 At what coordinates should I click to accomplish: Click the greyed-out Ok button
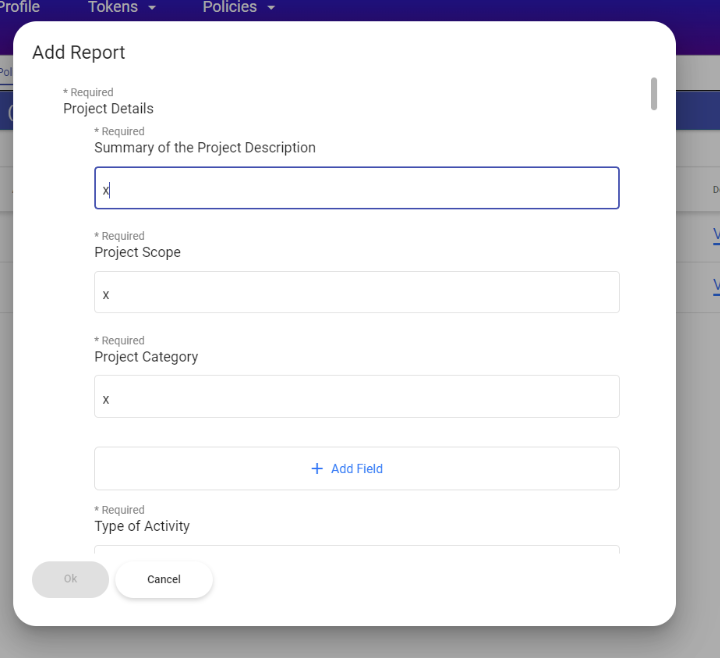point(70,580)
